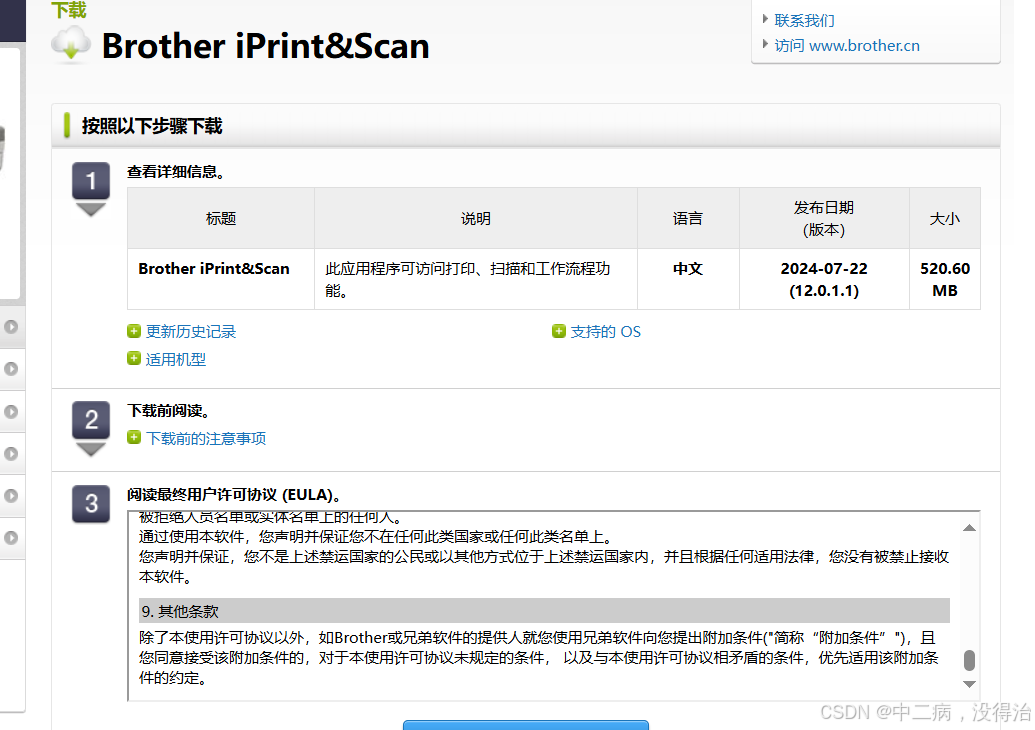The height and width of the screenshot is (730, 1035).
Task: Visit www.brother.cn link
Action: click(x=847, y=46)
